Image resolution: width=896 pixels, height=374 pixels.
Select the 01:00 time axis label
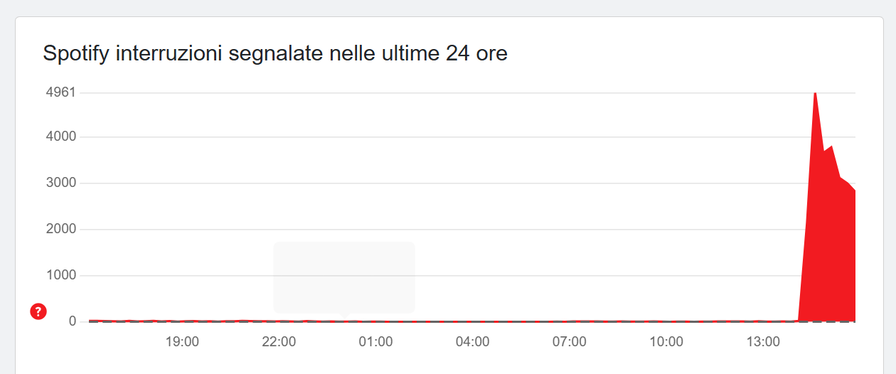coord(375,342)
